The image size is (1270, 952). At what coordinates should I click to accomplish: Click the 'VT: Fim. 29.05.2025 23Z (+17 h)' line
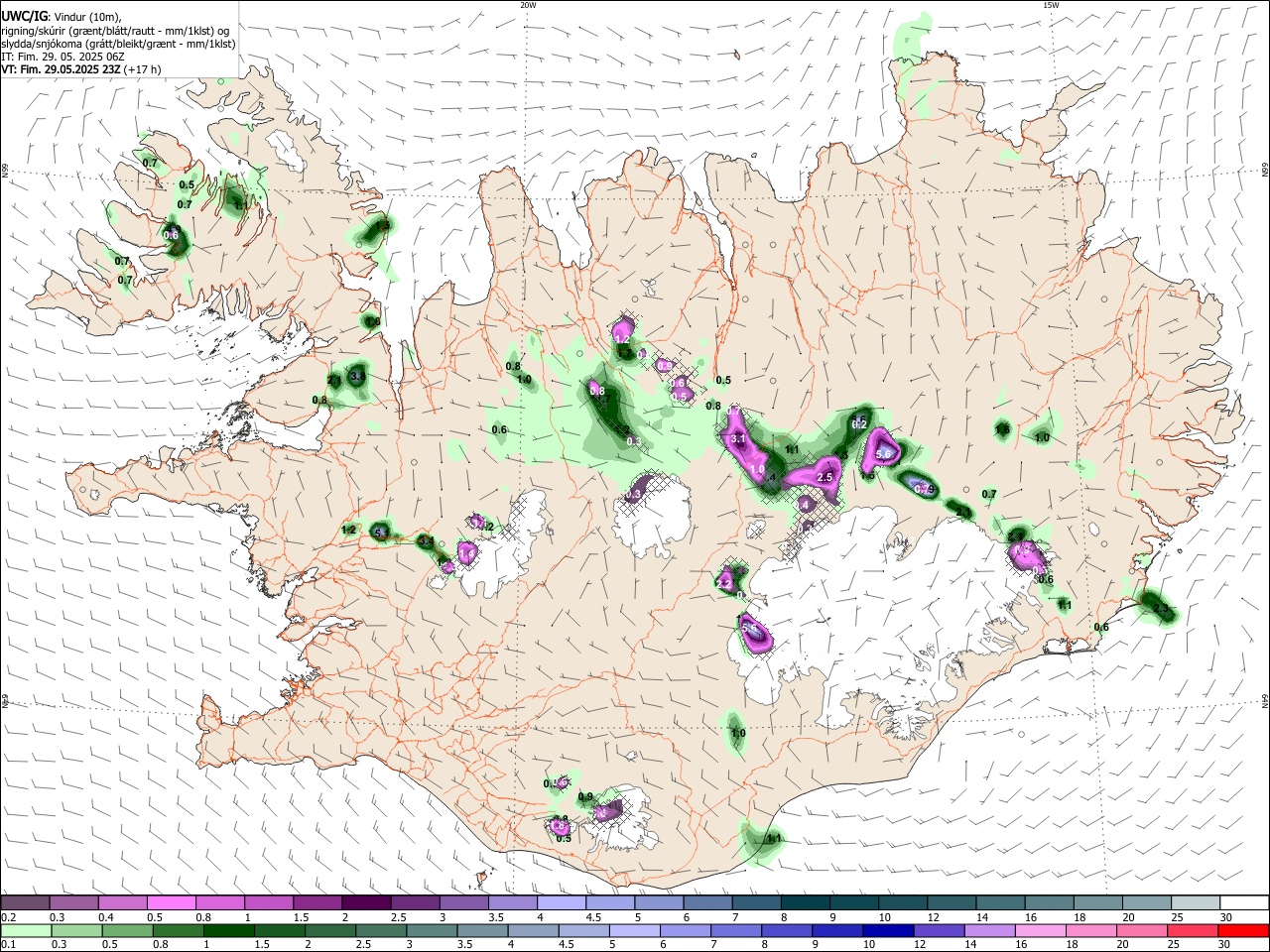[x=81, y=69]
